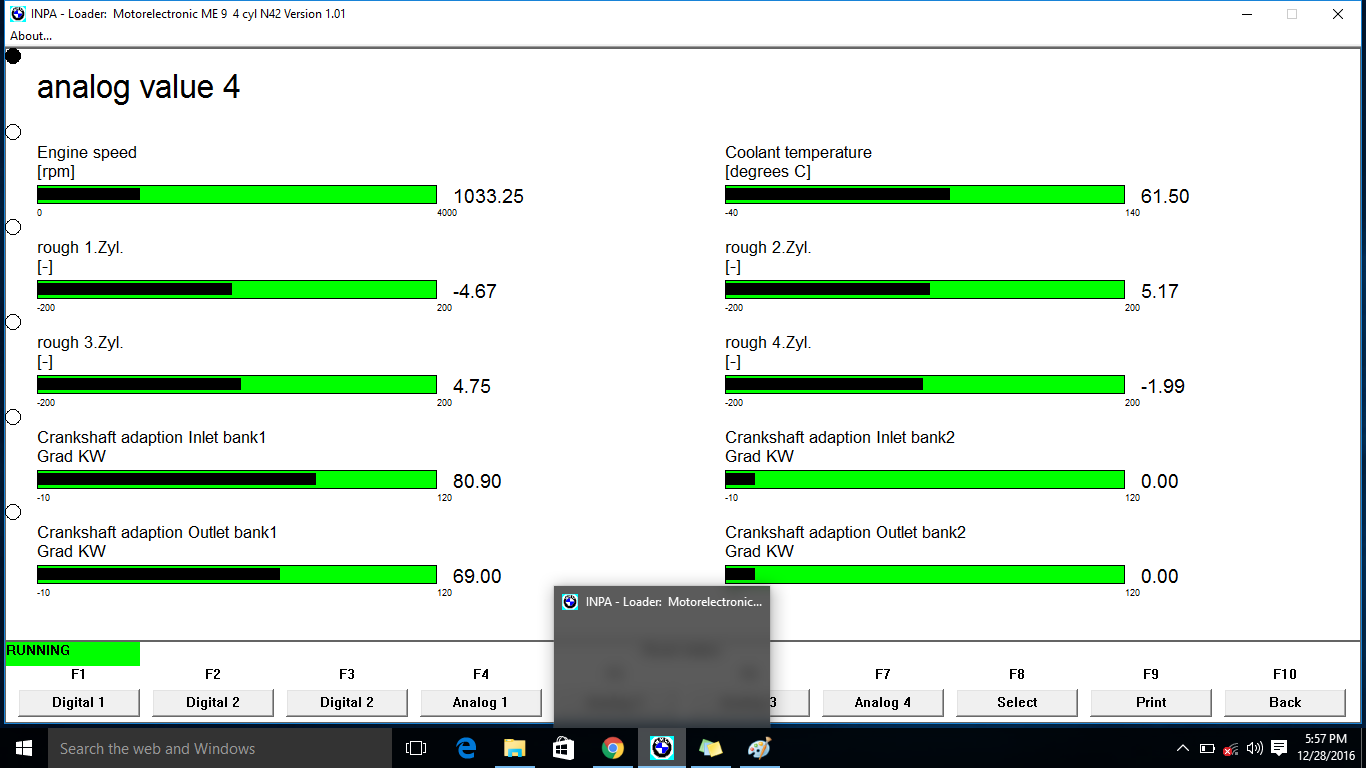Check the battery status tray icon
This screenshot has height=768, width=1366.
click(1207, 748)
